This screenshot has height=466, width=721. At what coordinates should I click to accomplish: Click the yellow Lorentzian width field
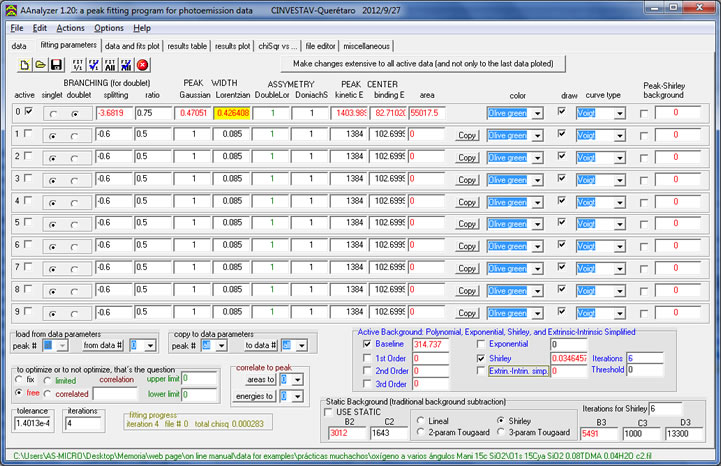(x=231, y=113)
